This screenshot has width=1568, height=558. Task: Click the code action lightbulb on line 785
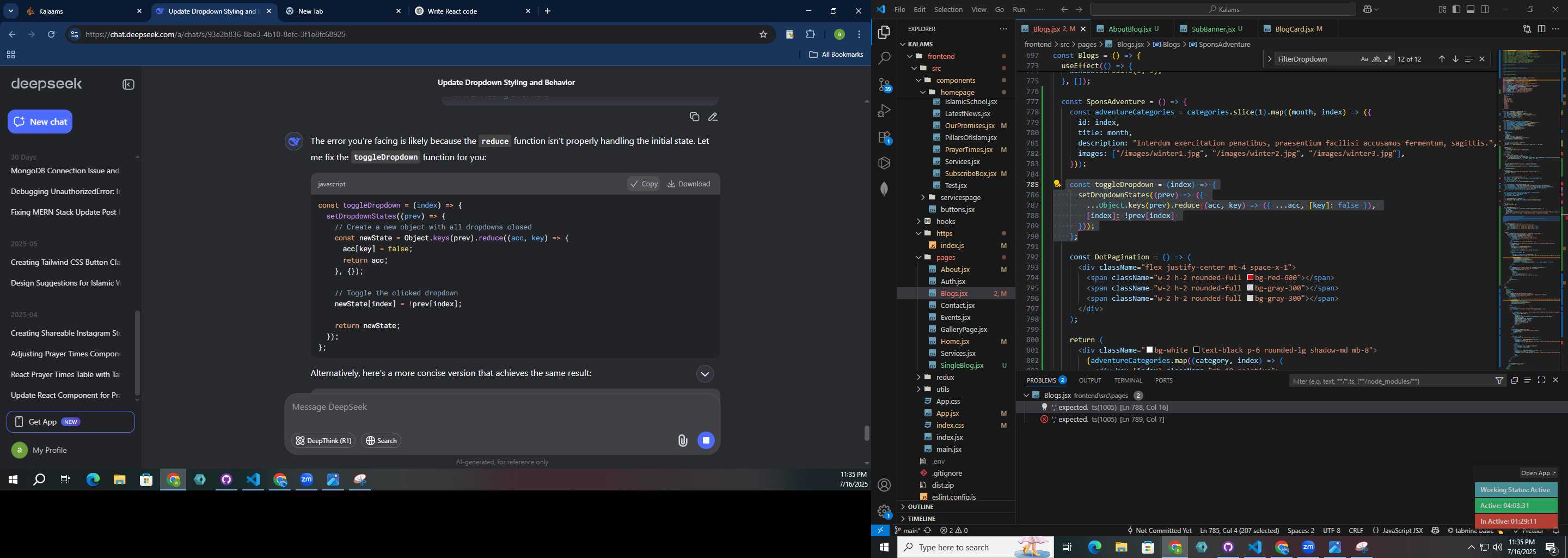[1057, 184]
